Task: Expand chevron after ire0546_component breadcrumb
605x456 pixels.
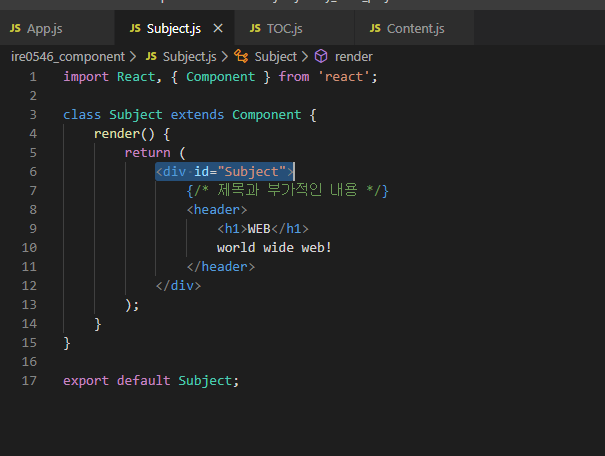Action: 133,57
